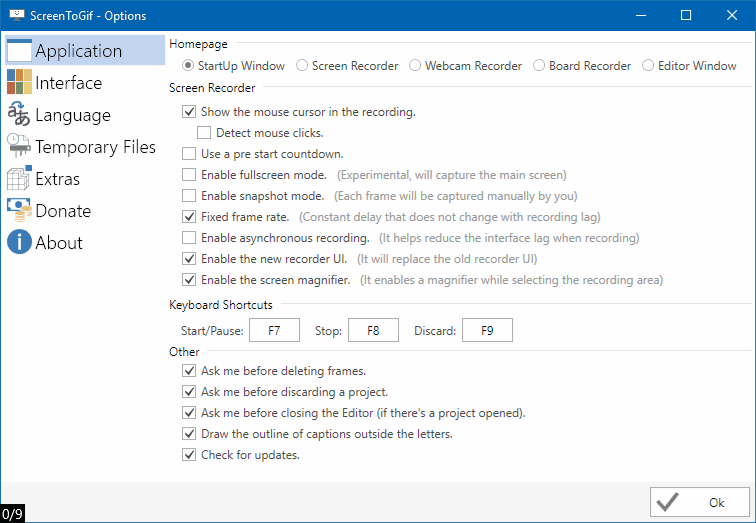Select the Language translation icon
This screenshot has height=523, width=756.
19,115
